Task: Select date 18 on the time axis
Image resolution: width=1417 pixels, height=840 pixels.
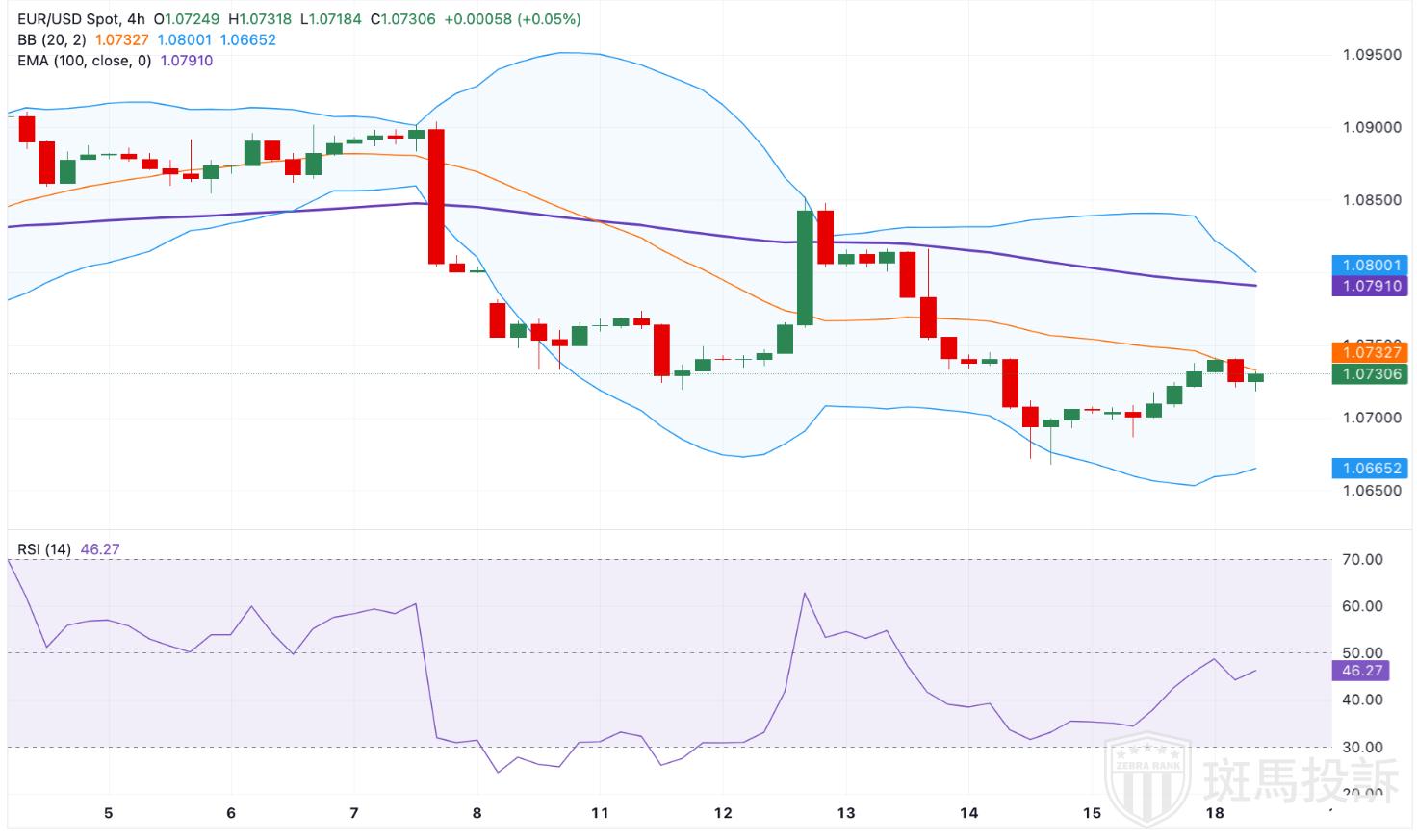Action: tap(1214, 813)
